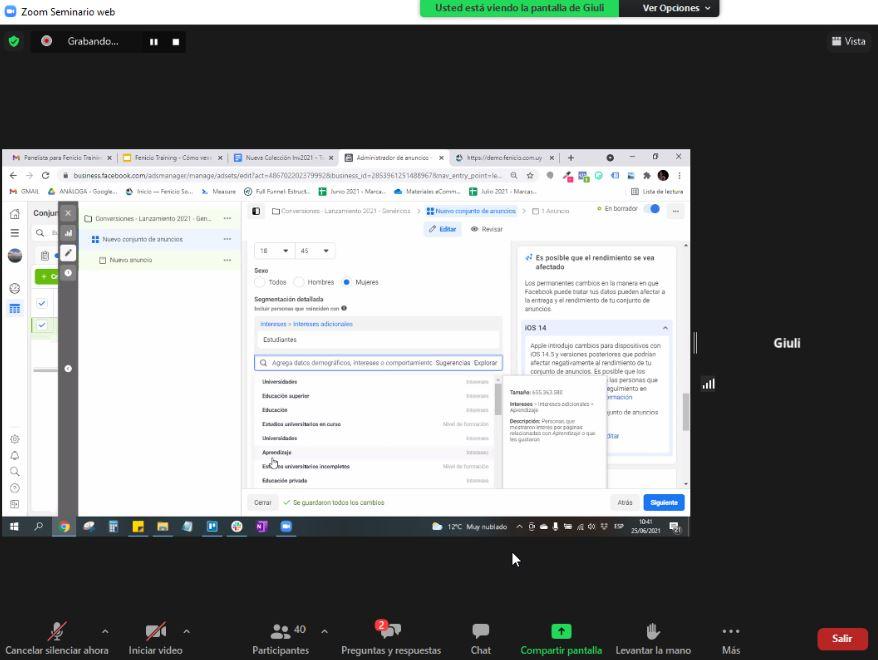Screen dimensions: 878x660
Task: Open the Ver Opciones dropdown
Action: point(676,8)
